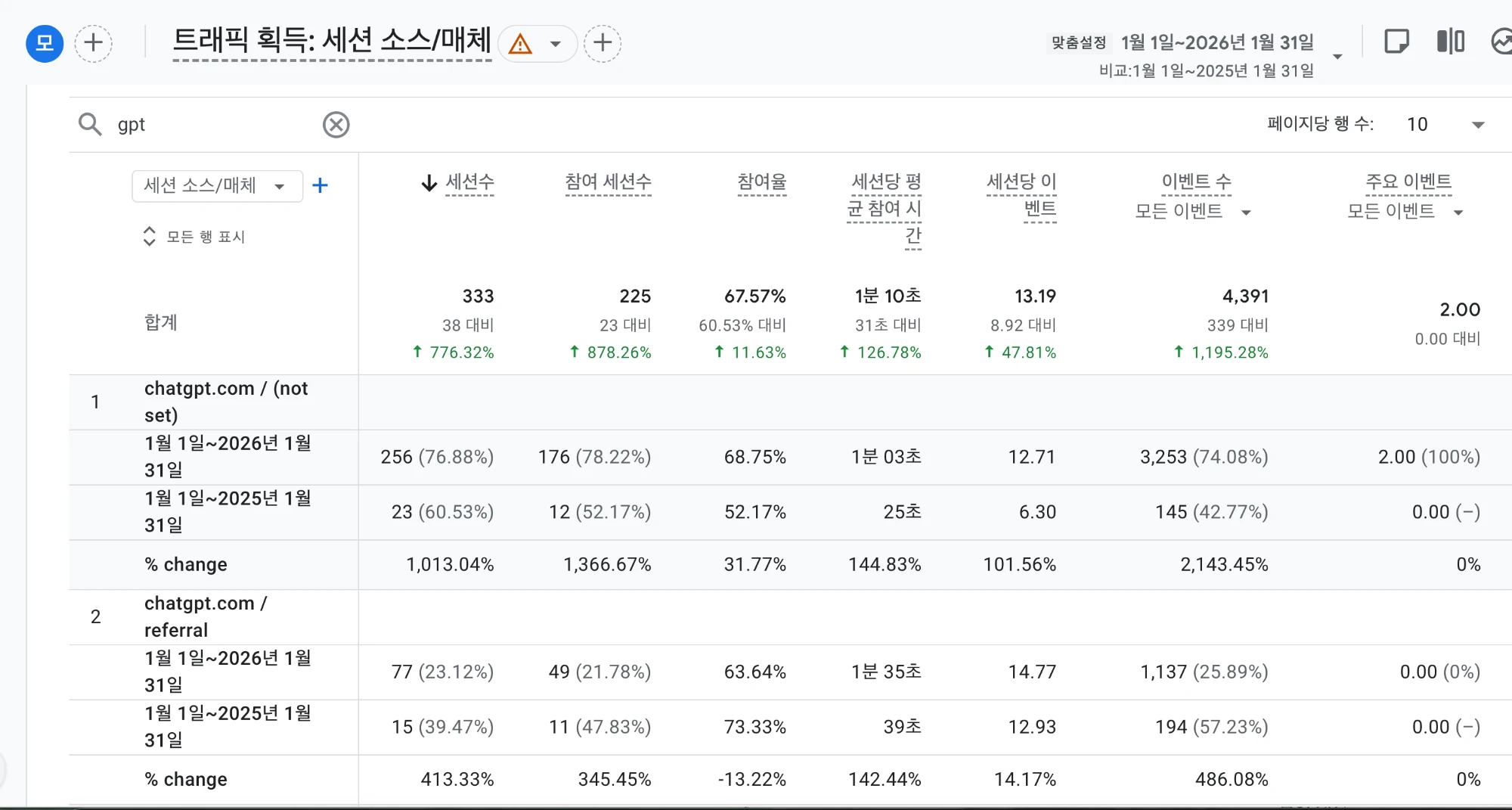Sort by the 참여 세션수 column header

[608, 182]
